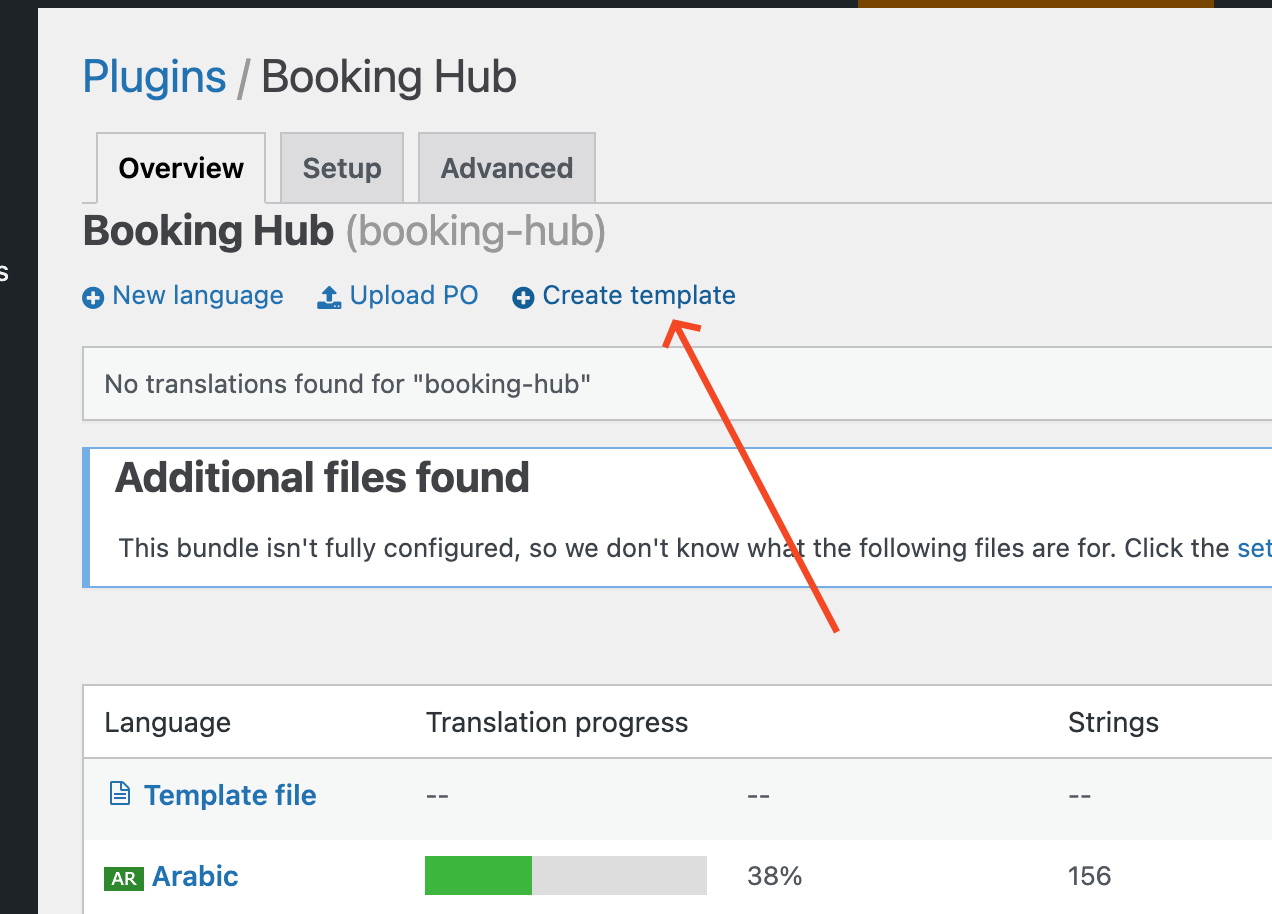
Task: Open the Arabic translation link
Action: (x=195, y=877)
